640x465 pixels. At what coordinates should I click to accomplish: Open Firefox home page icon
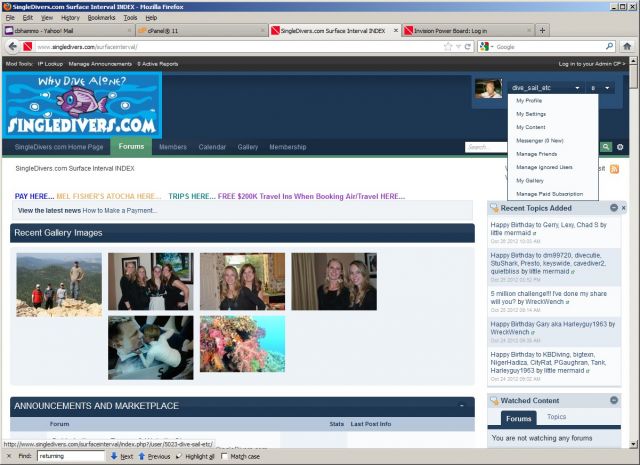pos(627,47)
